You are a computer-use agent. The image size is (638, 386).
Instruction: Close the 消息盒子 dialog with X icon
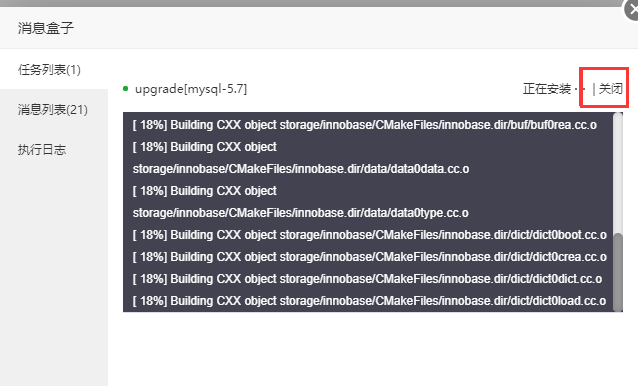[x=631, y=9]
